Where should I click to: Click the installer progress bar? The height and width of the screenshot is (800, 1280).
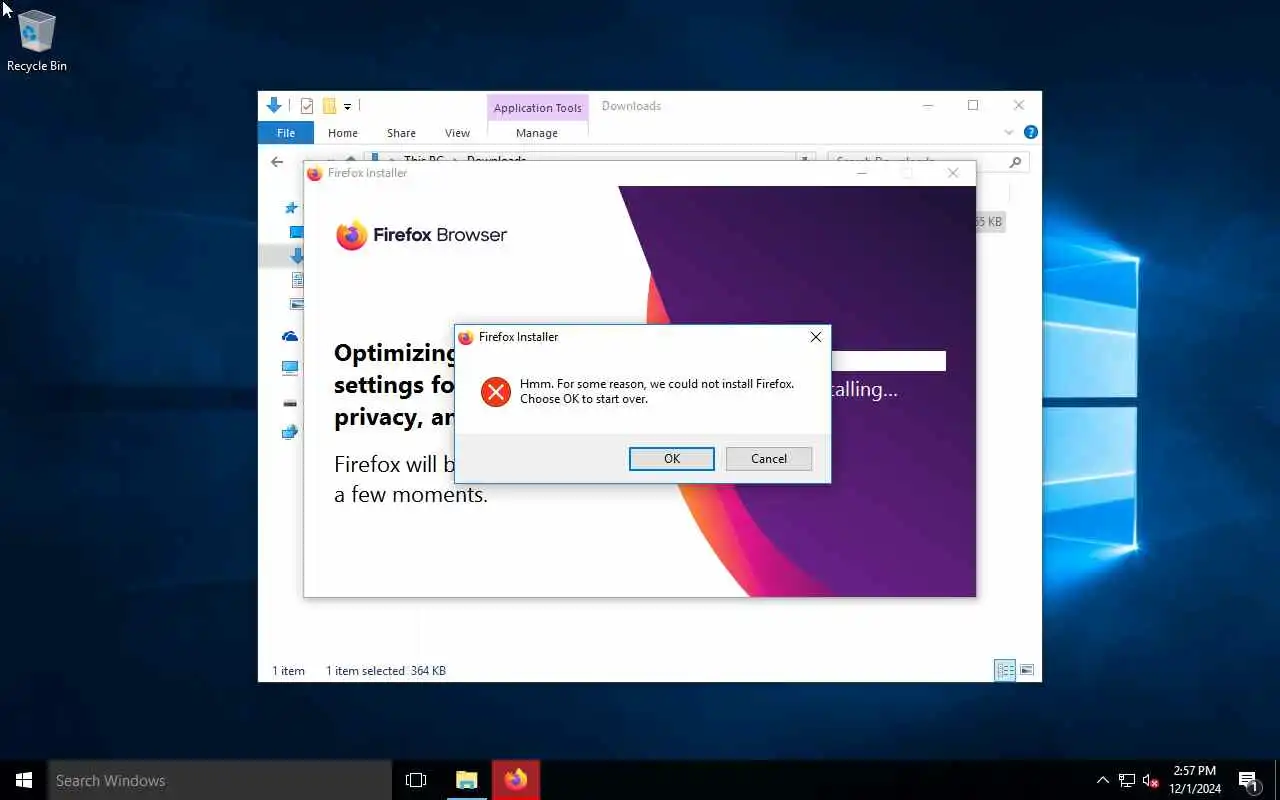tap(888, 361)
